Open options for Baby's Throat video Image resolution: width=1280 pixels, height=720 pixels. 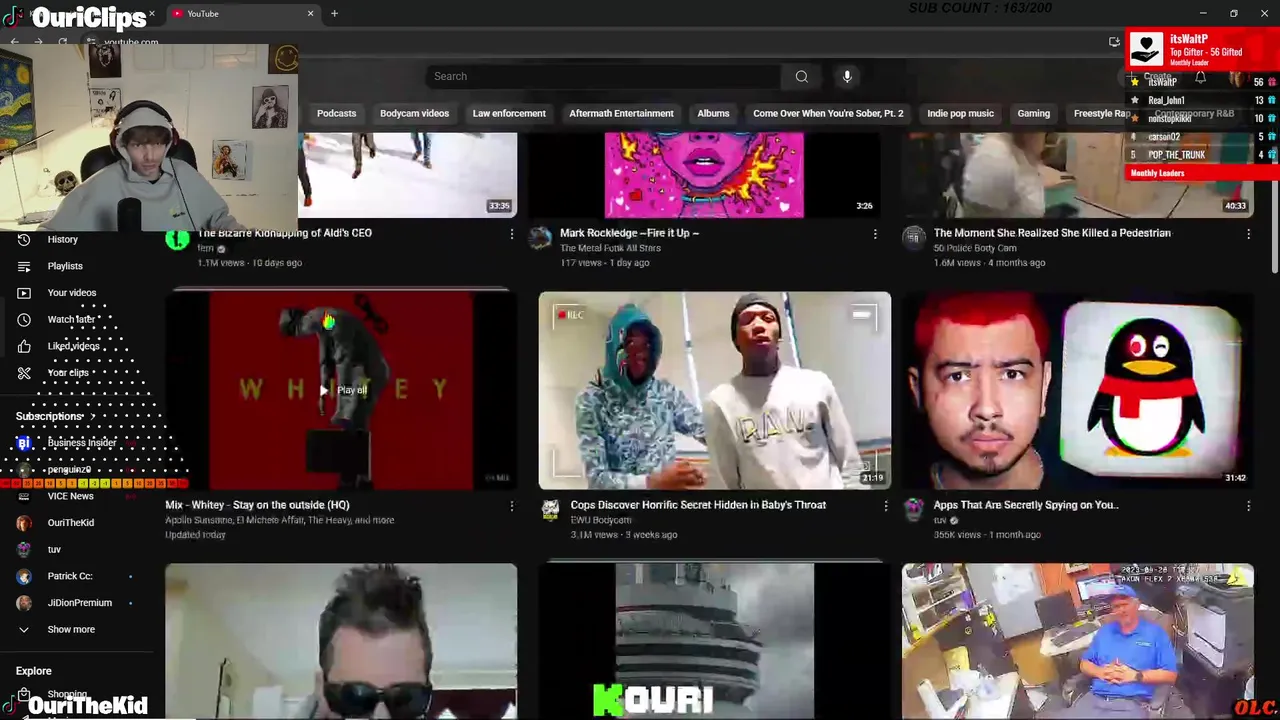(885, 506)
